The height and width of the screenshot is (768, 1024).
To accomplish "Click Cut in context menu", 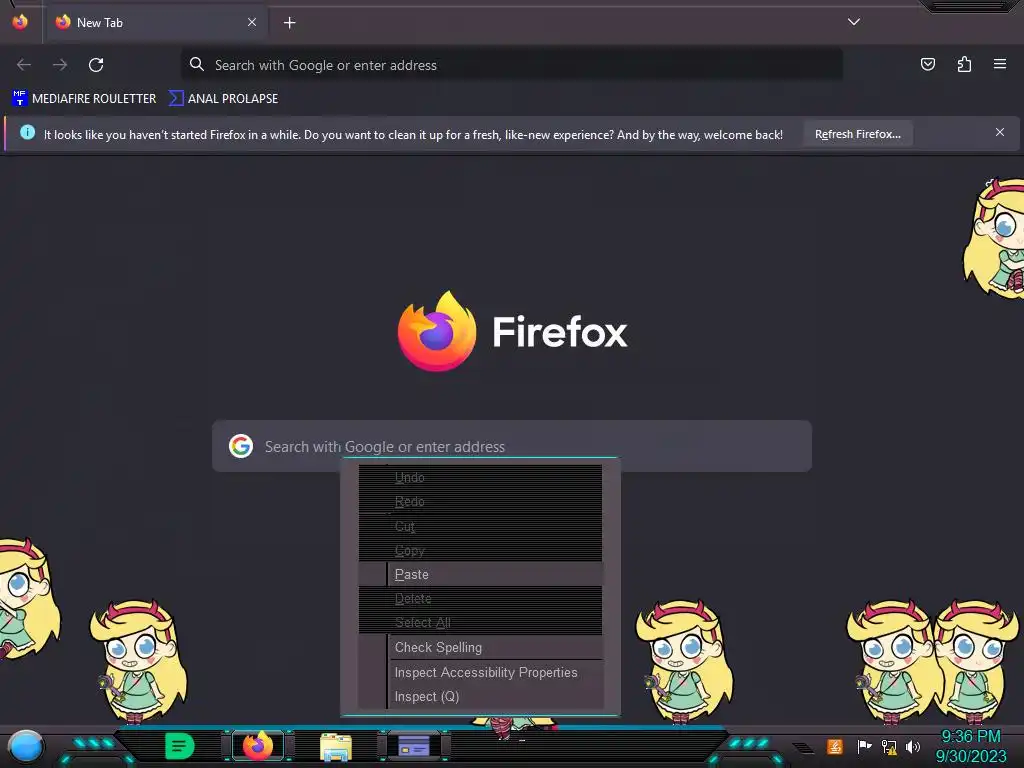I will tap(481, 526).
